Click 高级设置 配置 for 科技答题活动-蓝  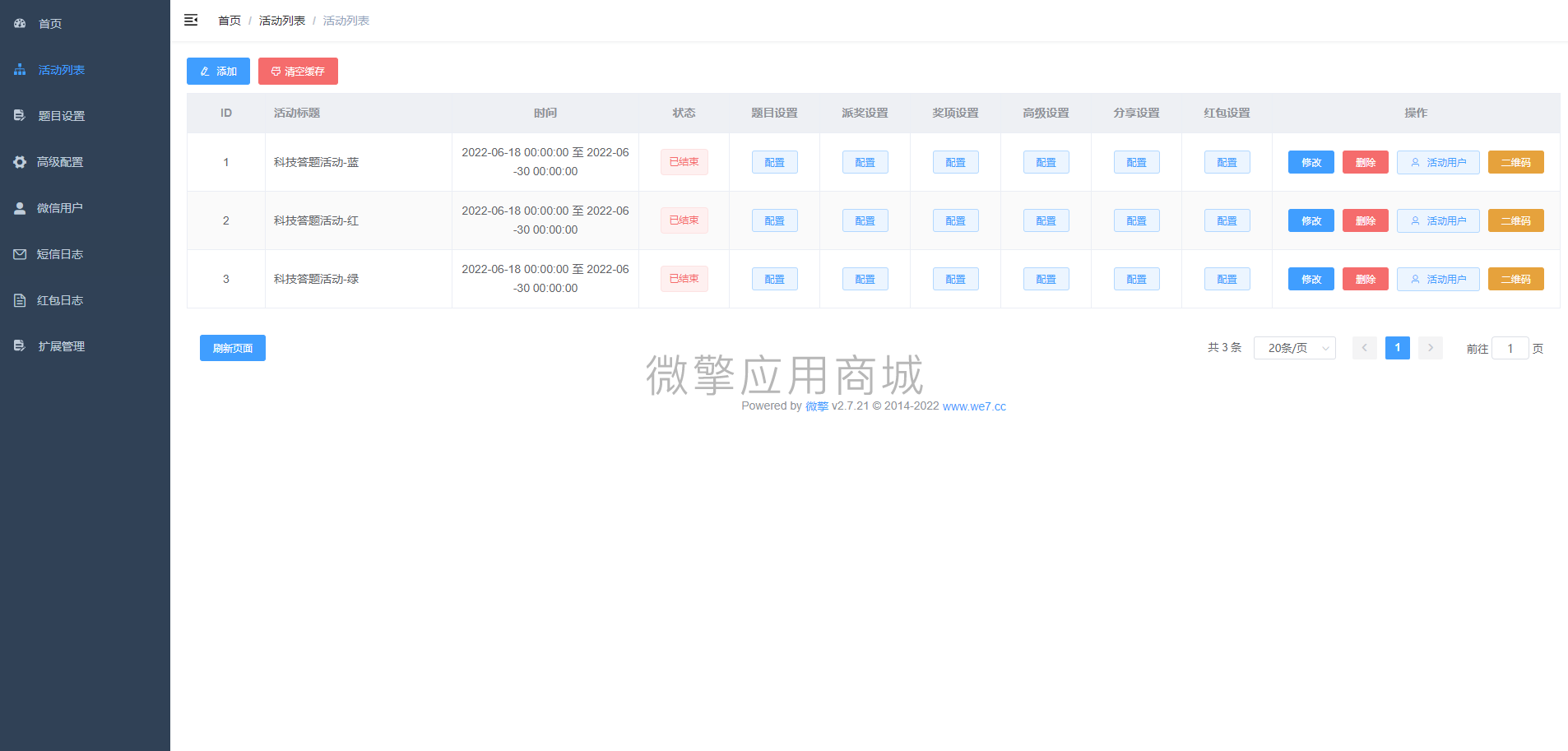pyautogui.click(x=1046, y=162)
